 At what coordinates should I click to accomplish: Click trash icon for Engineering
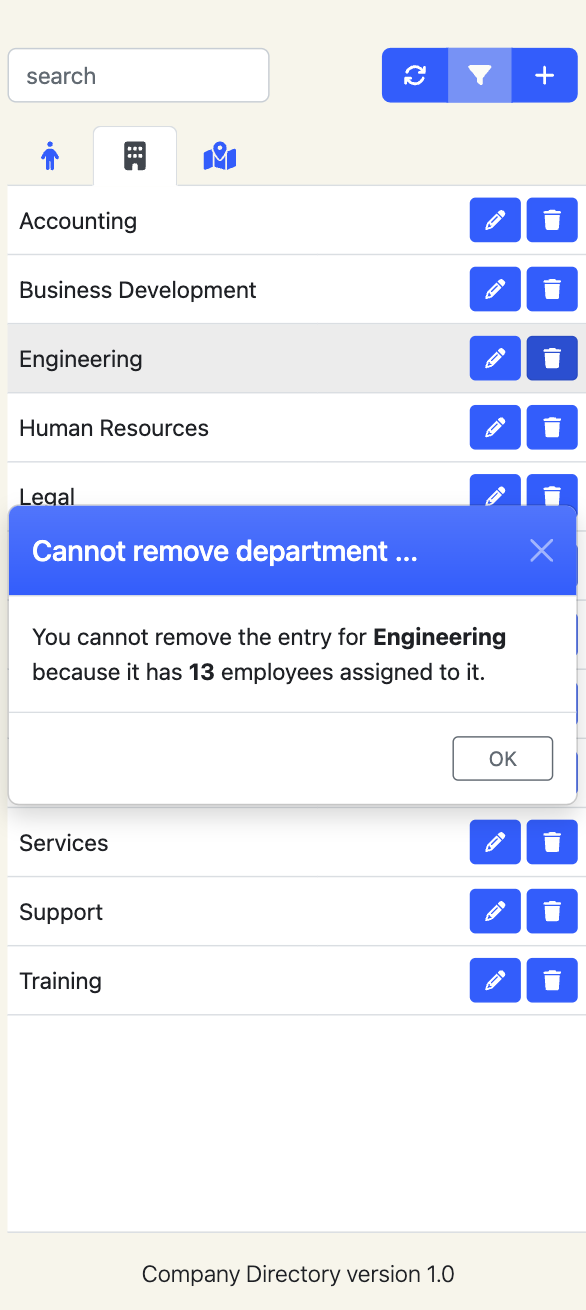[x=552, y=358]
